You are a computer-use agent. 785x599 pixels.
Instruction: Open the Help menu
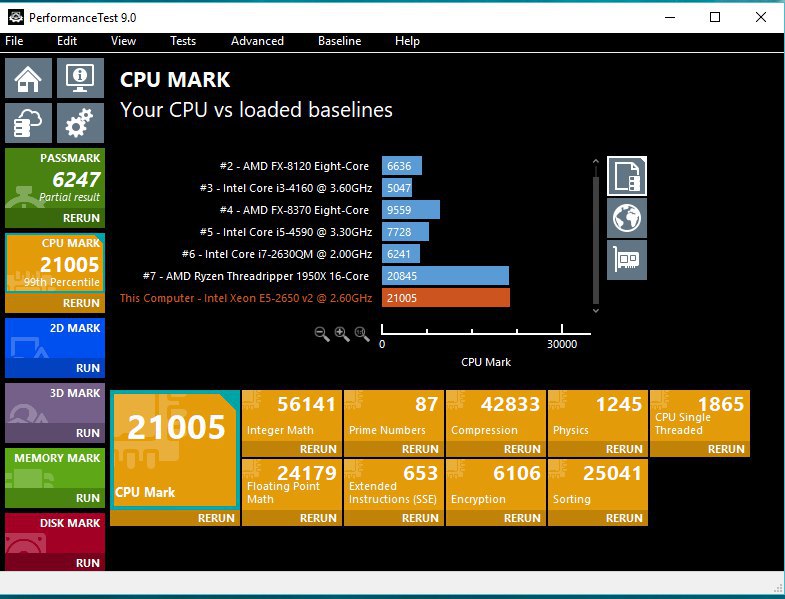pos(407,41)
